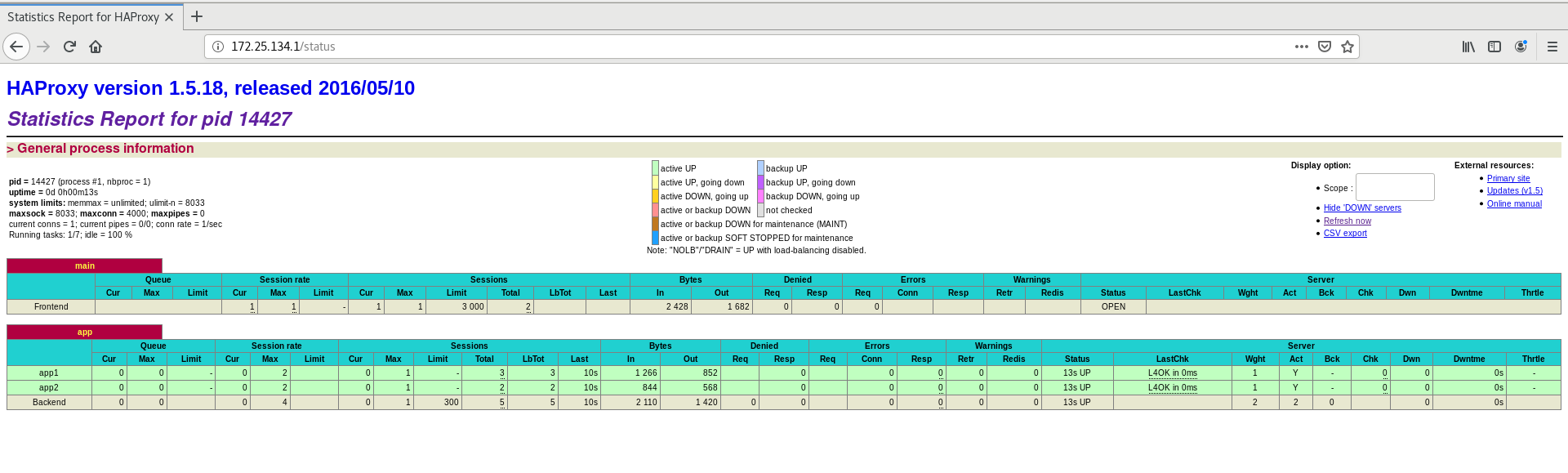The image size is (1568, 473).
Task: Show site information icon in address bar
Action: pyautogui.click(x=218, y=47)
